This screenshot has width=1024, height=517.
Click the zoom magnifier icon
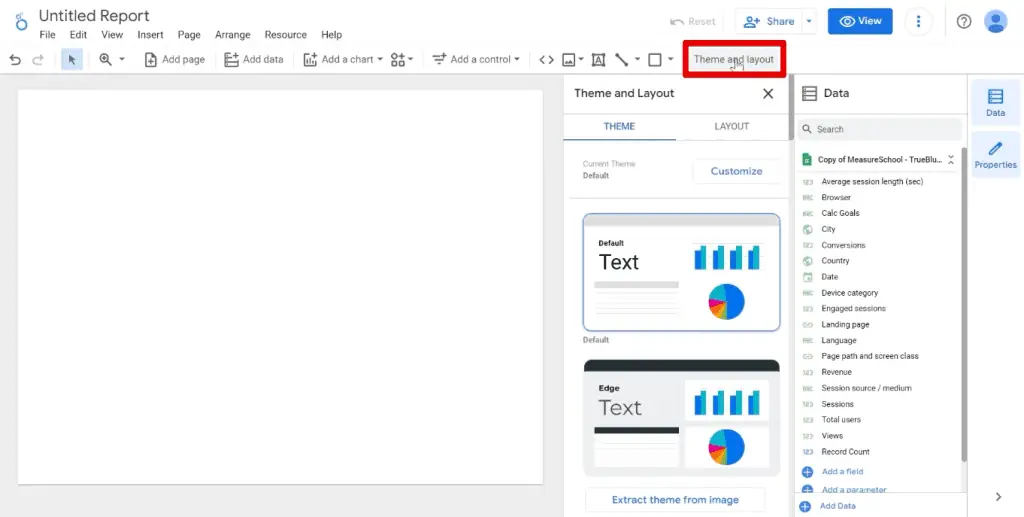tap(105, 59)
